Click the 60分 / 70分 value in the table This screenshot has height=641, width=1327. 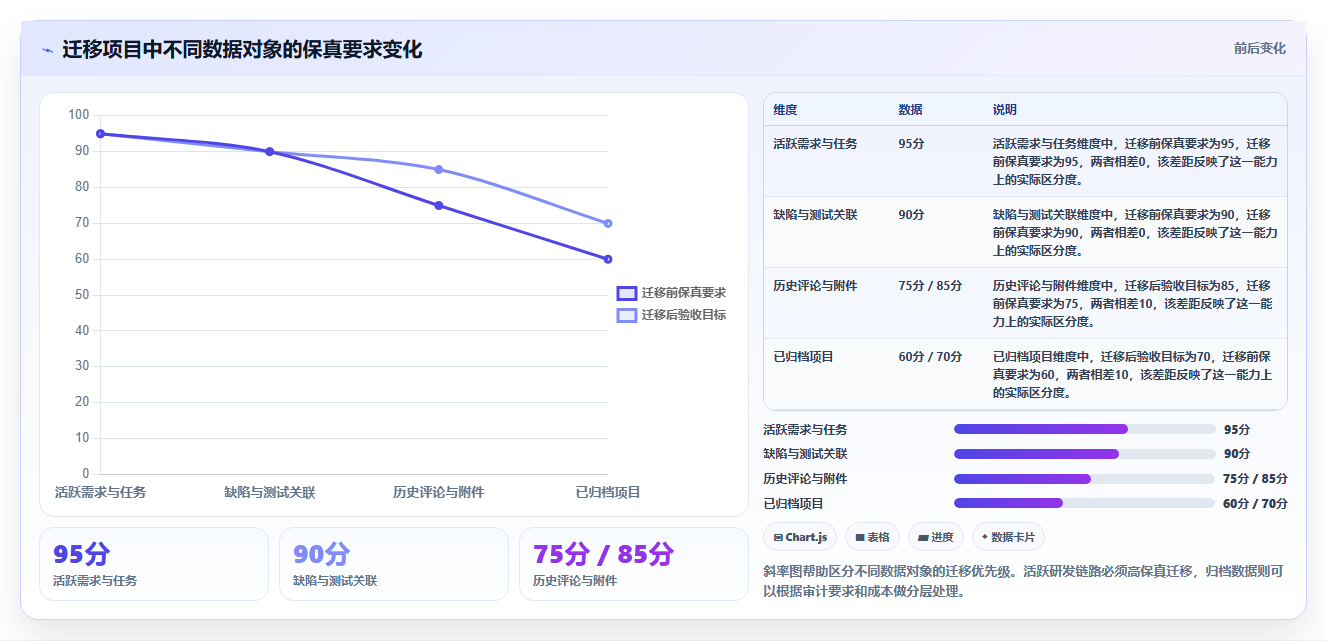(x=930, y=357)
